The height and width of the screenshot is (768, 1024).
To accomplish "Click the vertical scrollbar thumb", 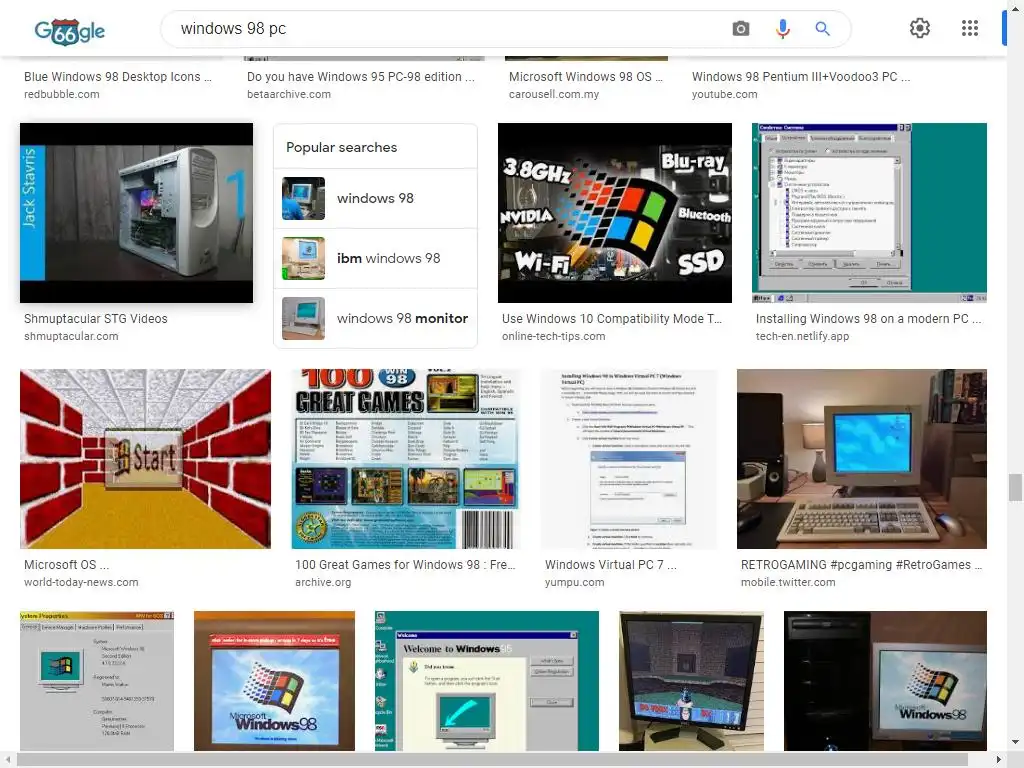I will pos(1015,487).
